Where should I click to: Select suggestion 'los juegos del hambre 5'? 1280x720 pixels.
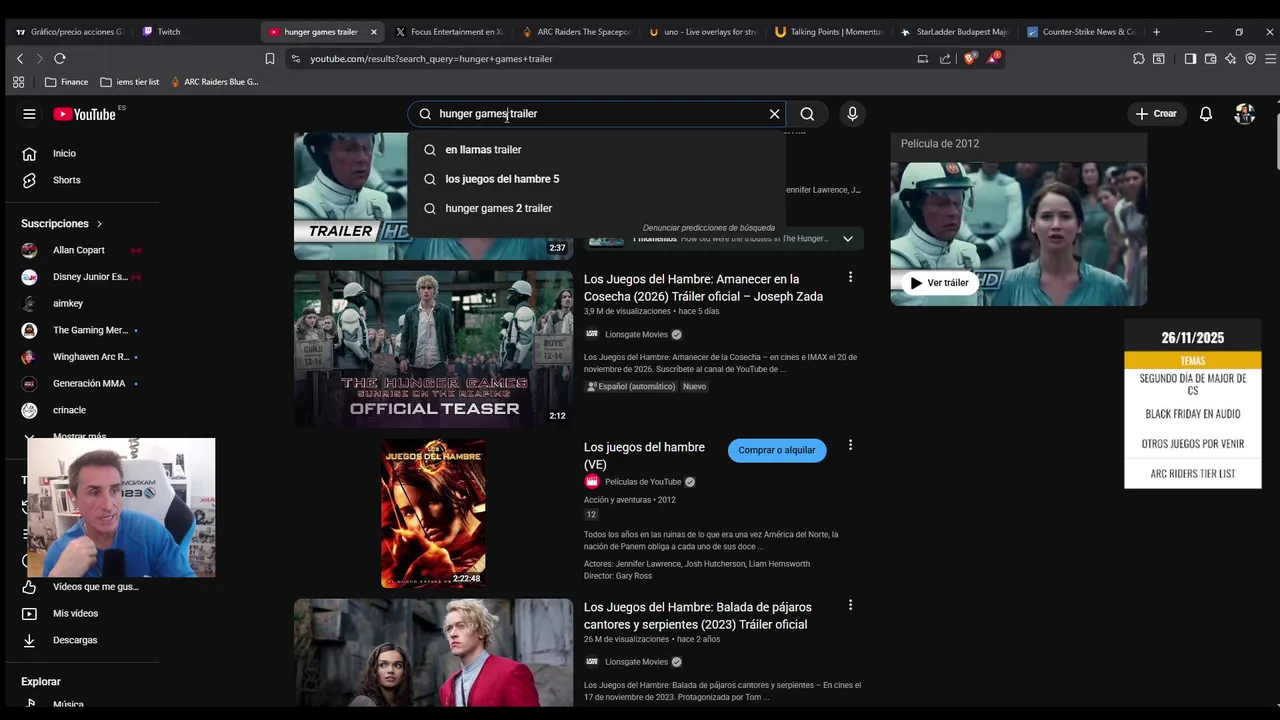tap(597, 179)
